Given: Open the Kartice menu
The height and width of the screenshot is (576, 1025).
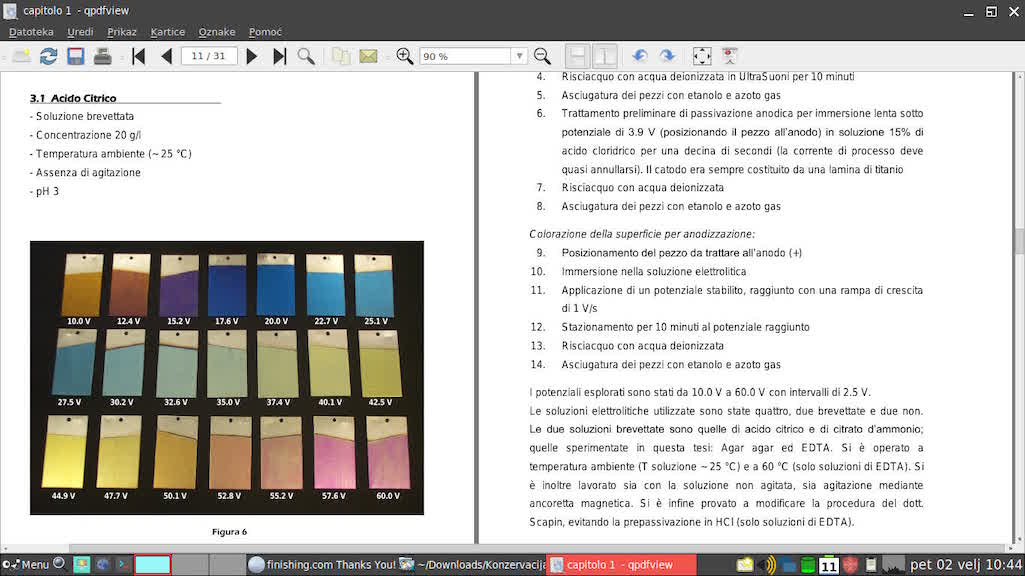Looking at the screenshot, I should pos(168,32).
